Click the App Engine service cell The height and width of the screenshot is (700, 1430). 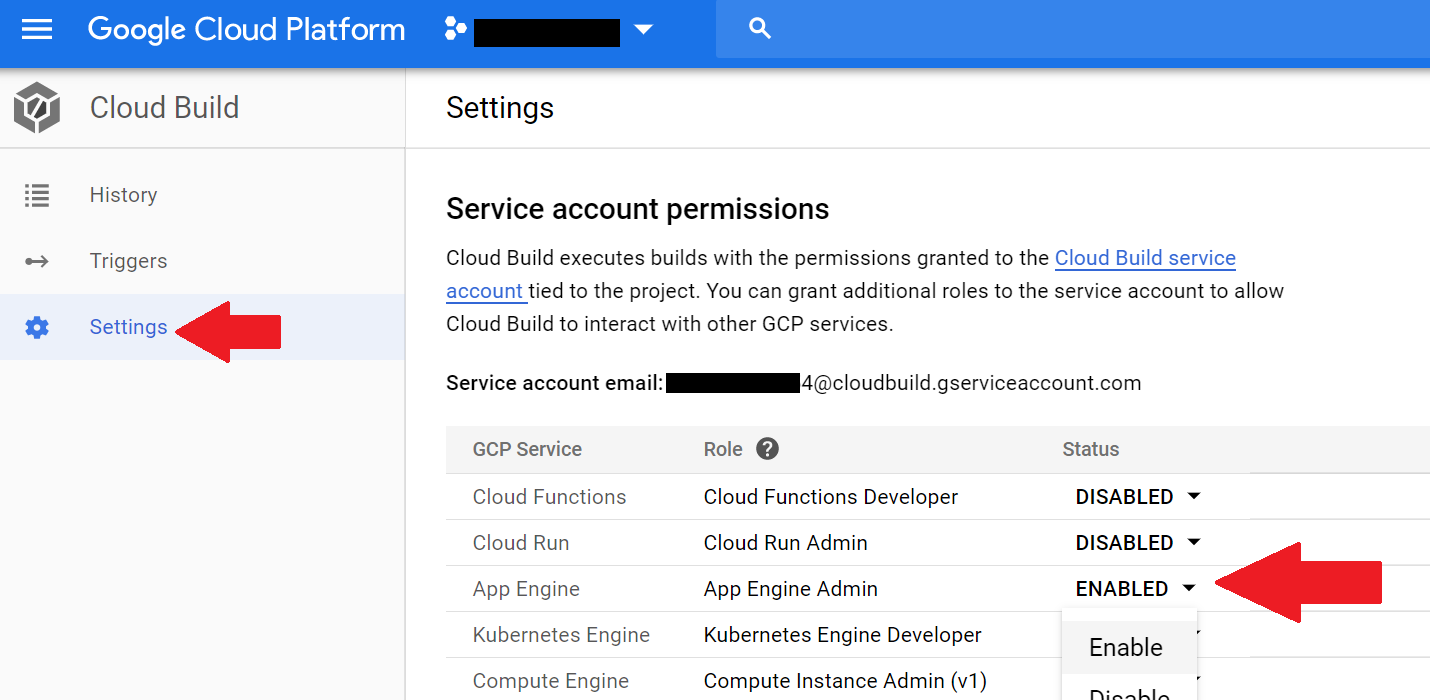[x=526, y=589]
